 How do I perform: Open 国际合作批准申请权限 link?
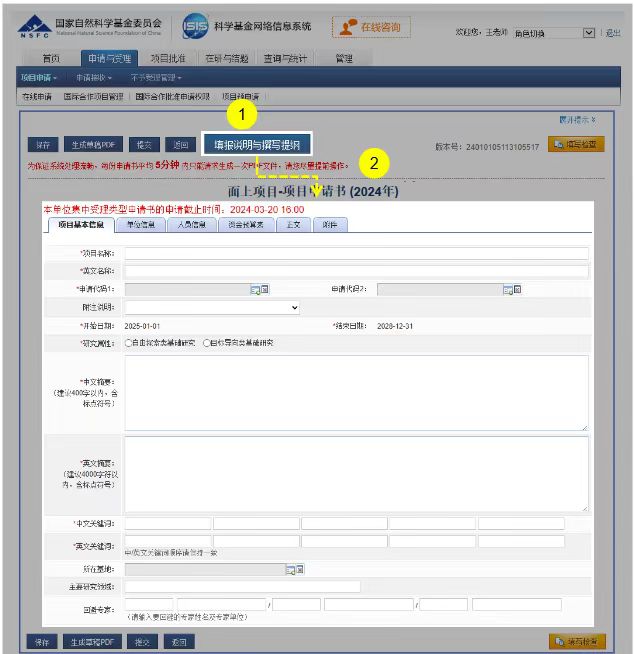tap(173, 97)
